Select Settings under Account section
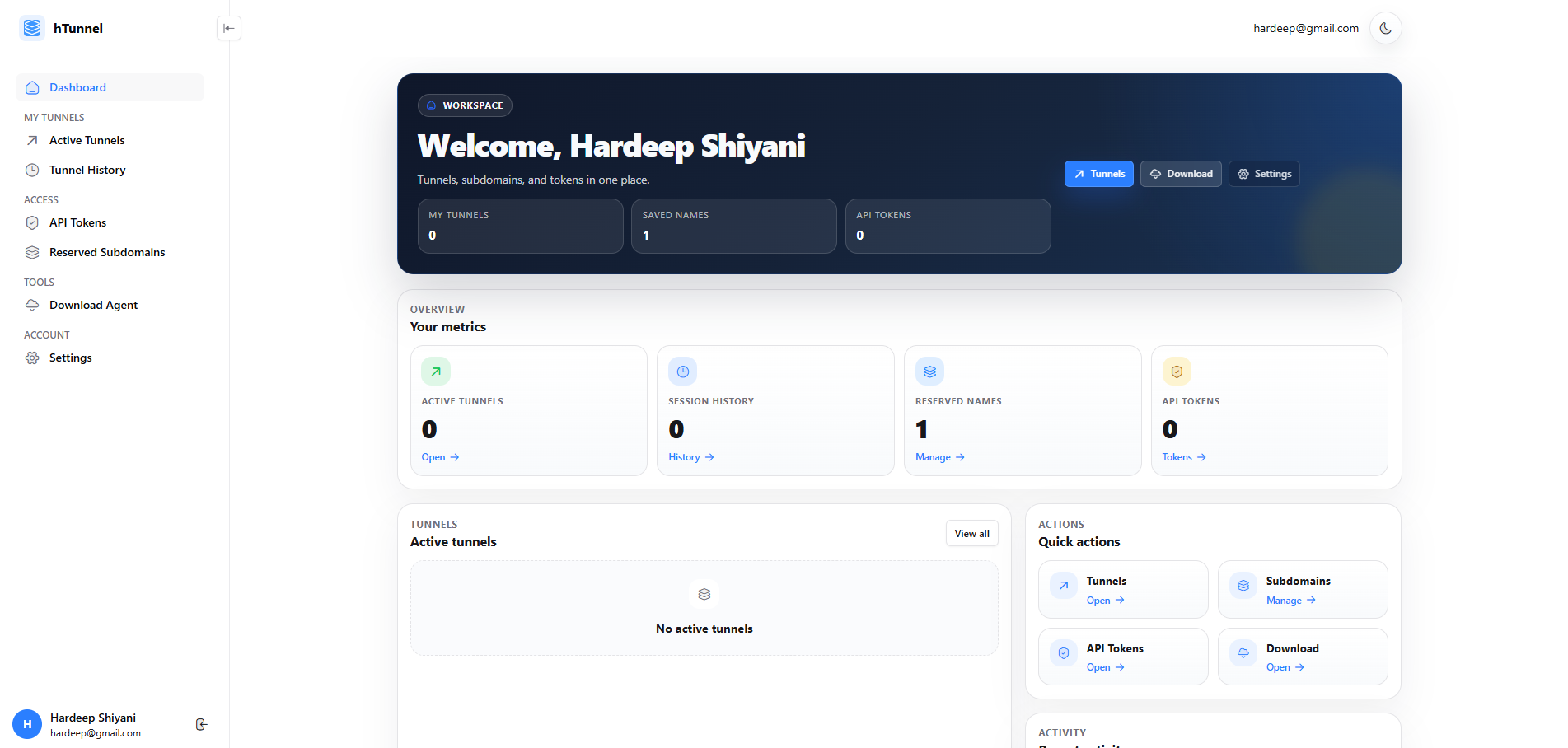1568x748 pixels. coord(69,358)
